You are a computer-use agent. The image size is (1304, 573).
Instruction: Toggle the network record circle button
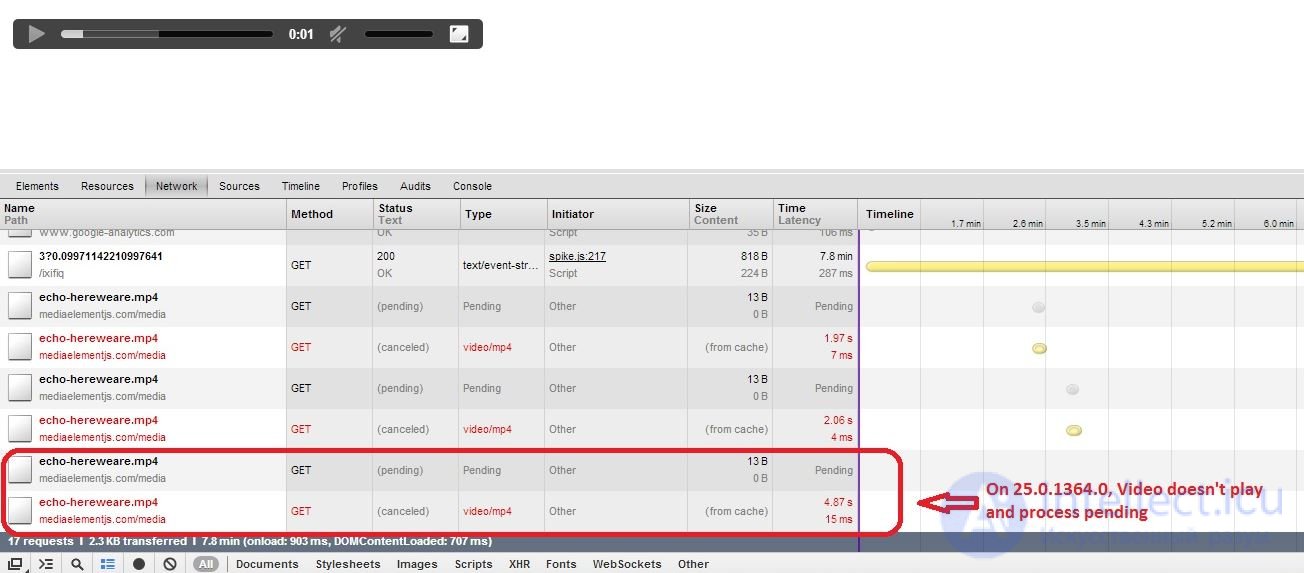point(139,564)
